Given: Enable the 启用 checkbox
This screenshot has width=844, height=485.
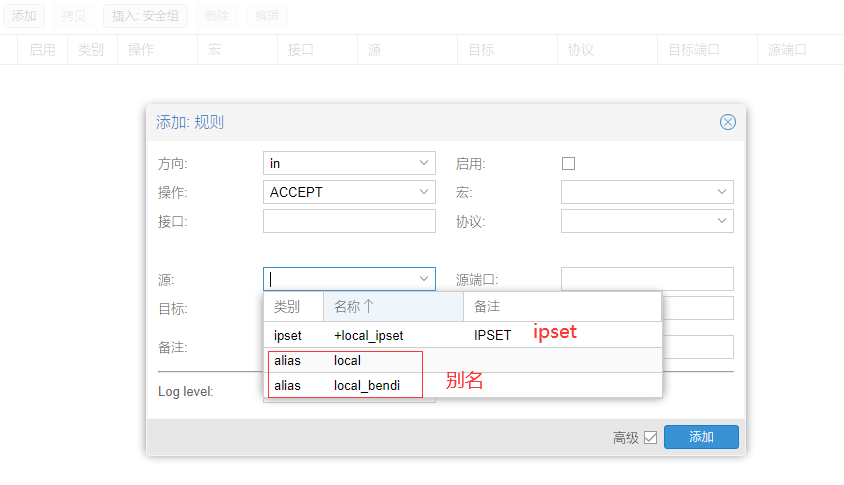Looking at the screenshot, I should click(x=569, y=163).
